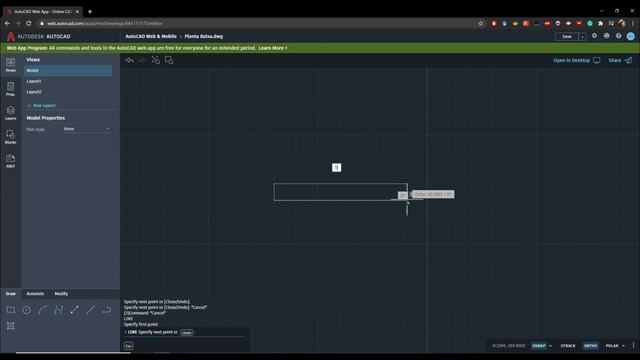
Task: Click the Save button
Action: [x=567, y=37]
